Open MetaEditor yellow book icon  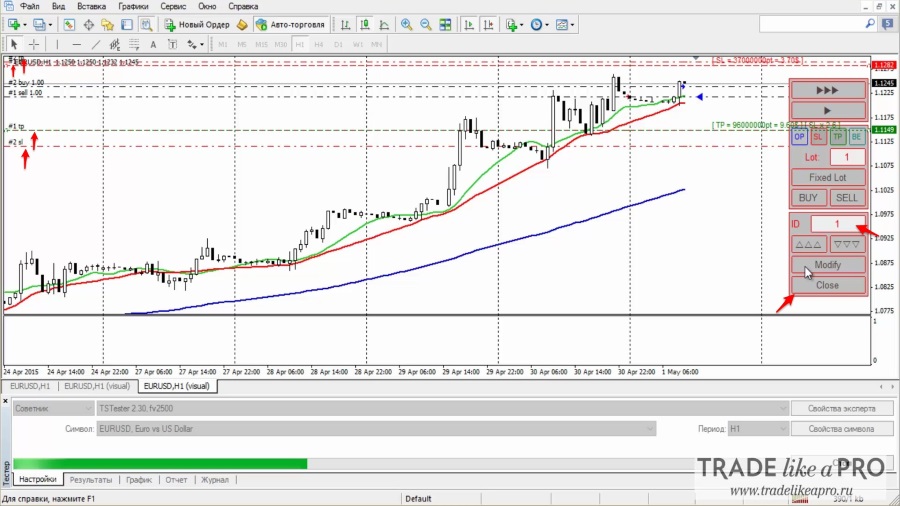pos(242,25)
